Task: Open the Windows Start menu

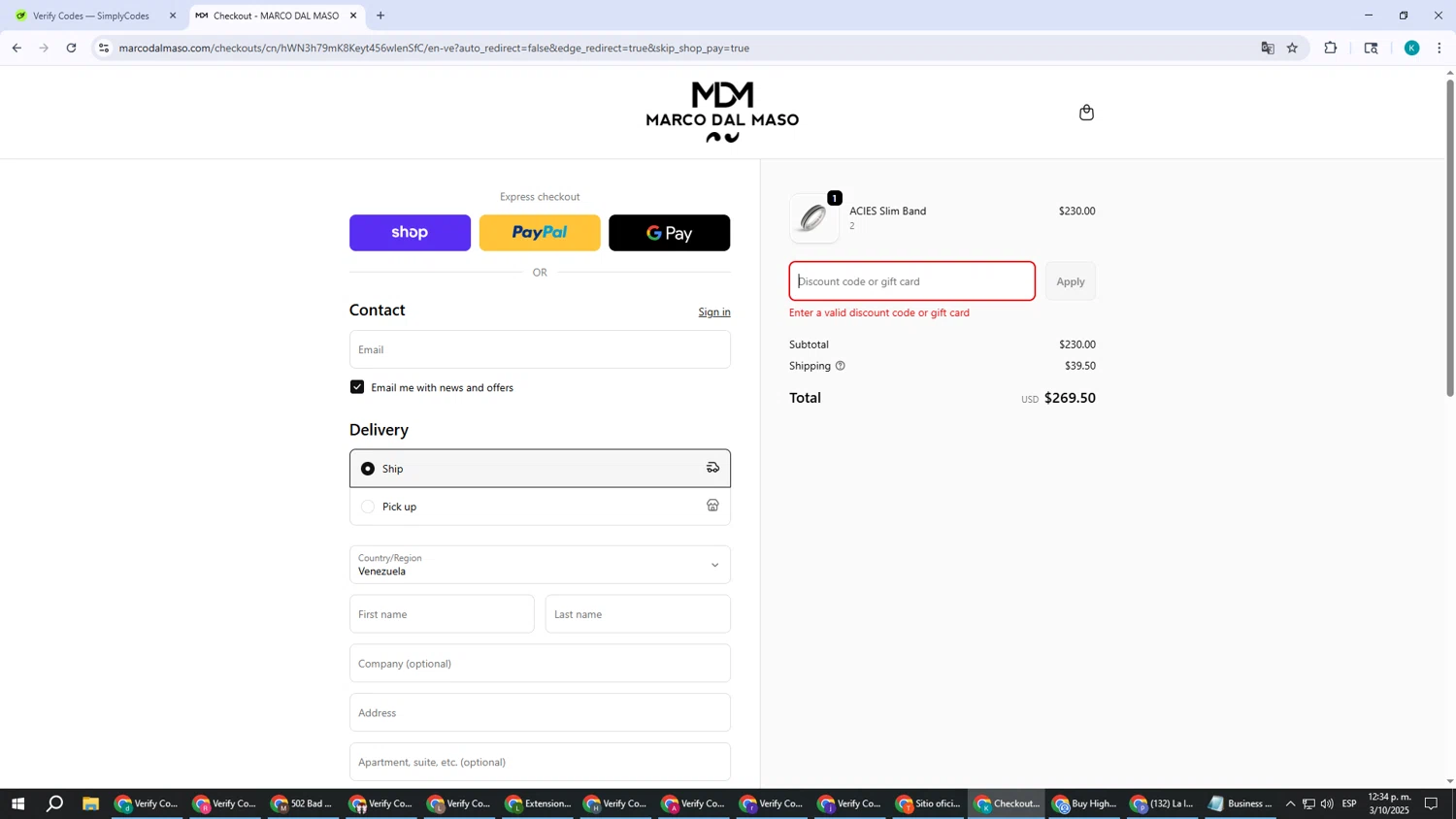Action: click(17, 803)
